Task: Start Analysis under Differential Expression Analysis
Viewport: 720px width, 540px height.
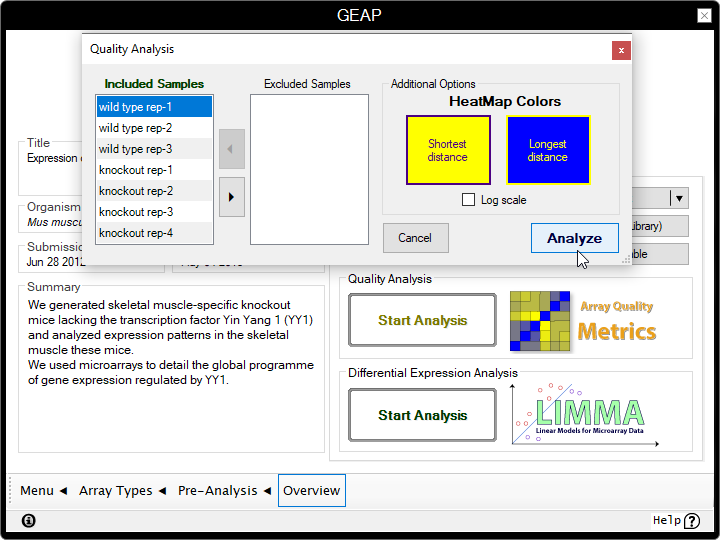Action: point(422,415)
